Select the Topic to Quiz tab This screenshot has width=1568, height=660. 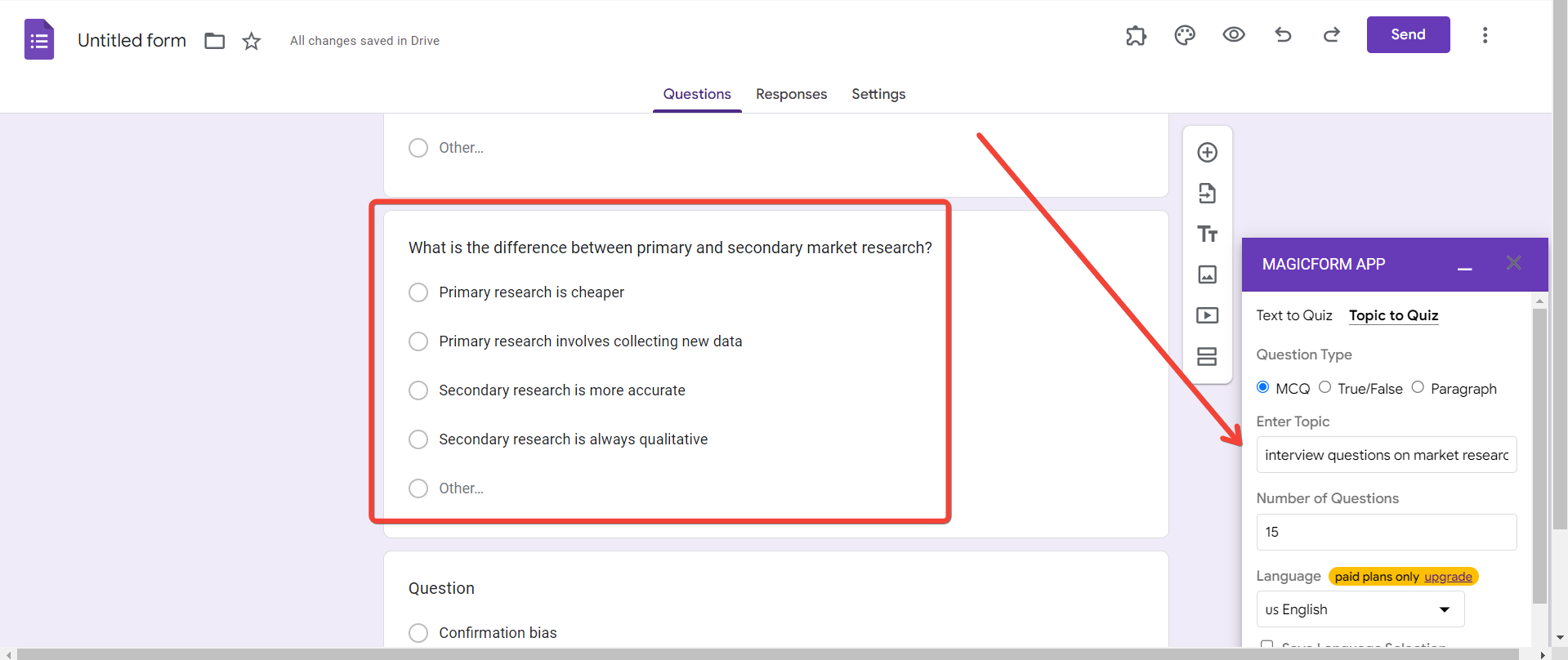[1393, 315]
